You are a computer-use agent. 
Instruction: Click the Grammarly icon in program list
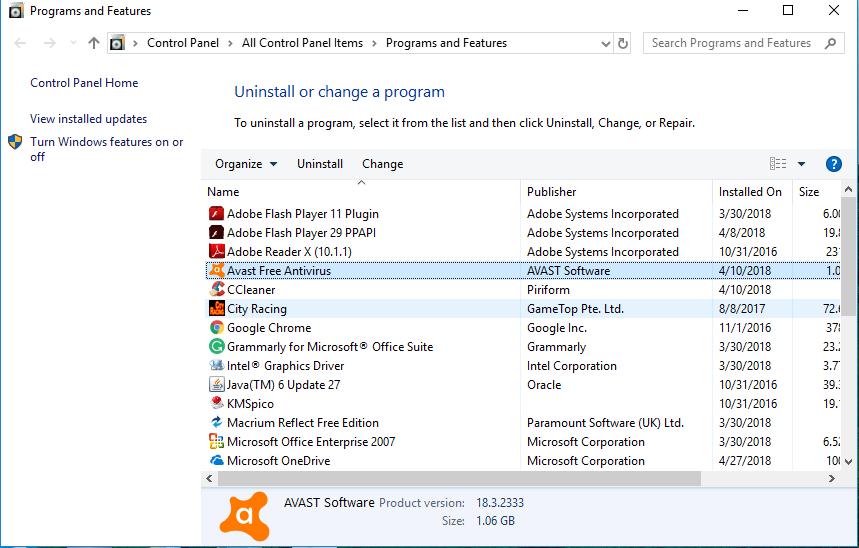216,346
